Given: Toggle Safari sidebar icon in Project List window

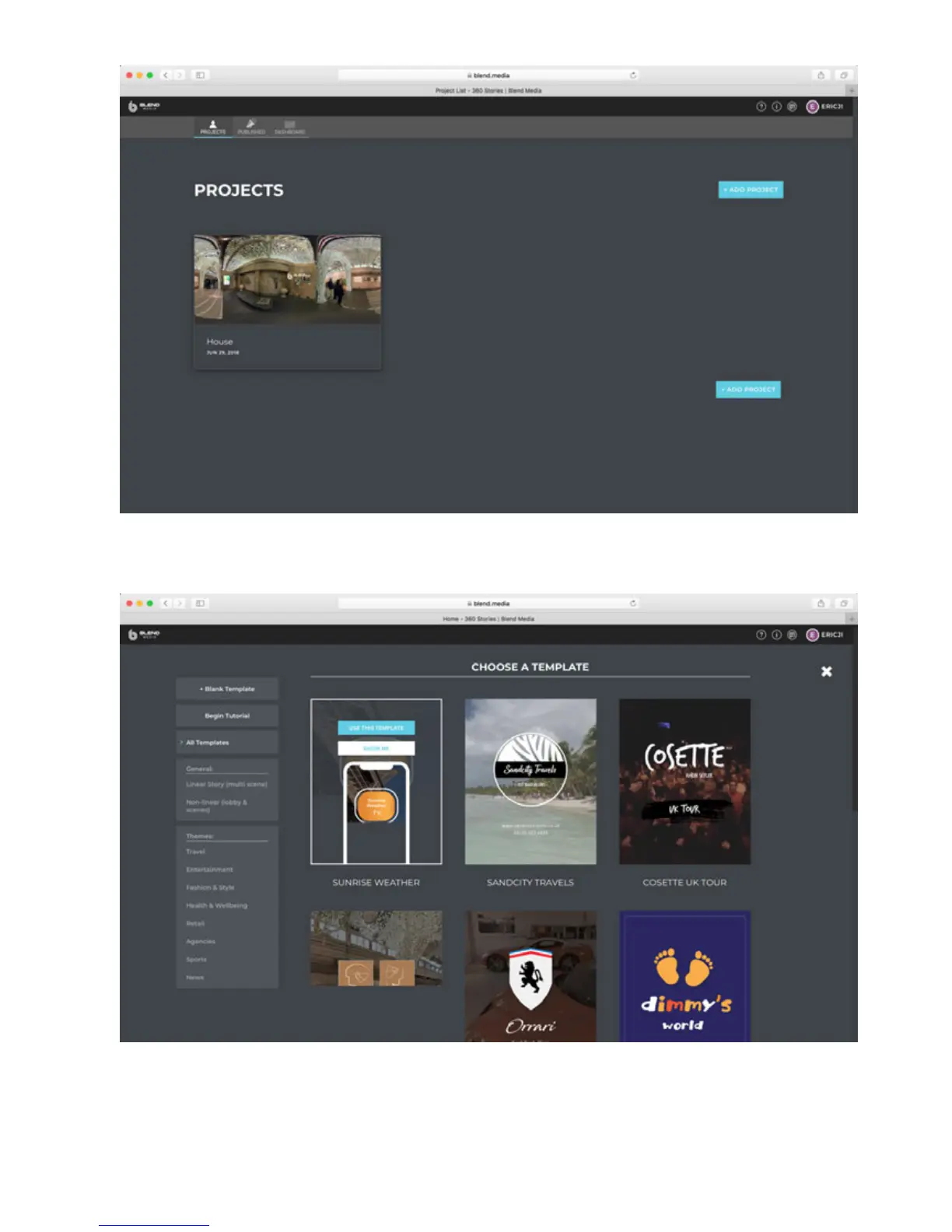Looking at the screenshot, I should pos(200,75).
